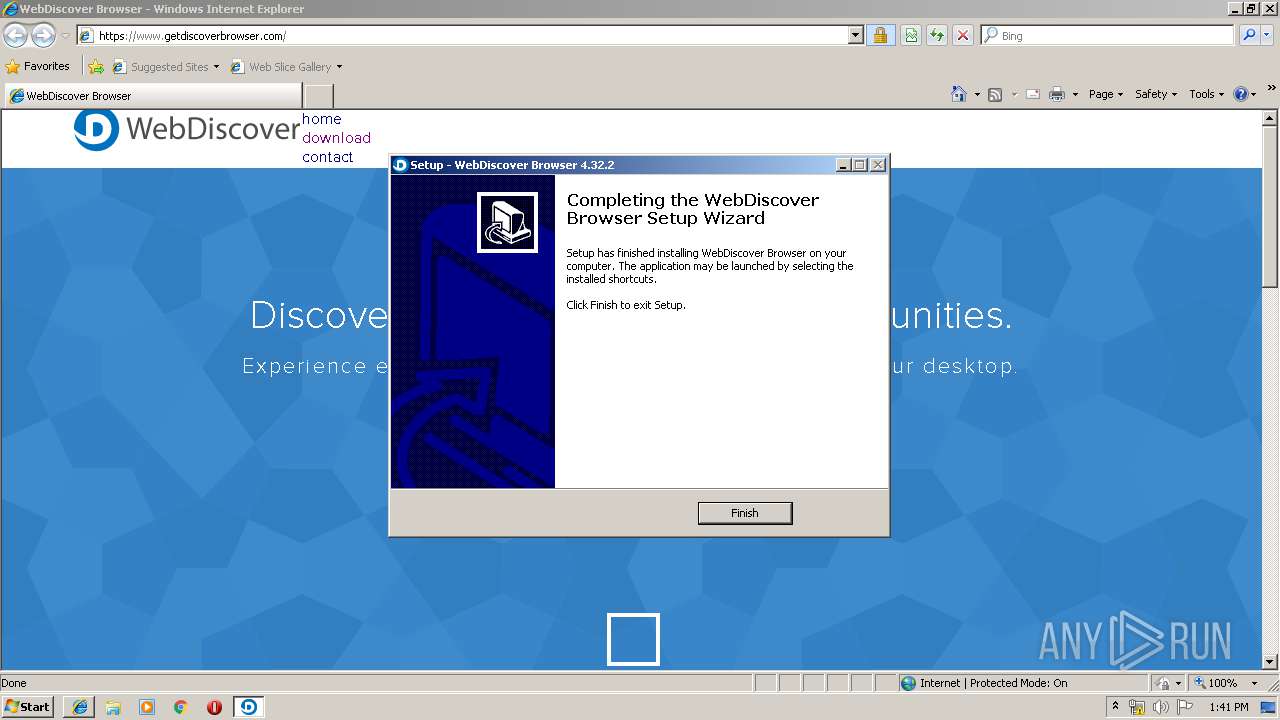Expand the Print options dropdown arrow
The height and width of the screenshot is (720, 1280).
pos(1075,94)
